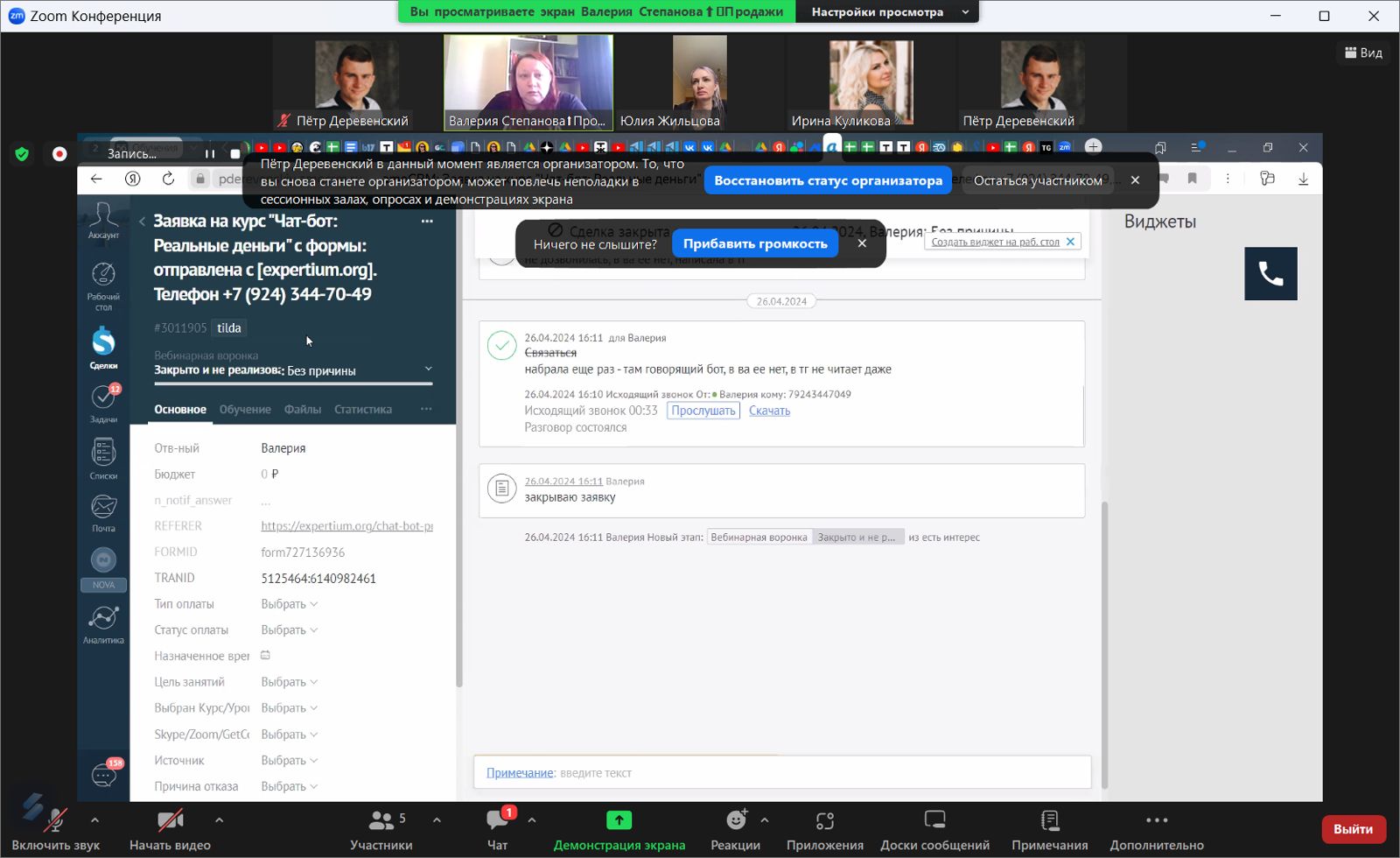Open the Вид view layout menu
The width and height of the screenshot is (1400, 858).
[x=1363, y=53]
